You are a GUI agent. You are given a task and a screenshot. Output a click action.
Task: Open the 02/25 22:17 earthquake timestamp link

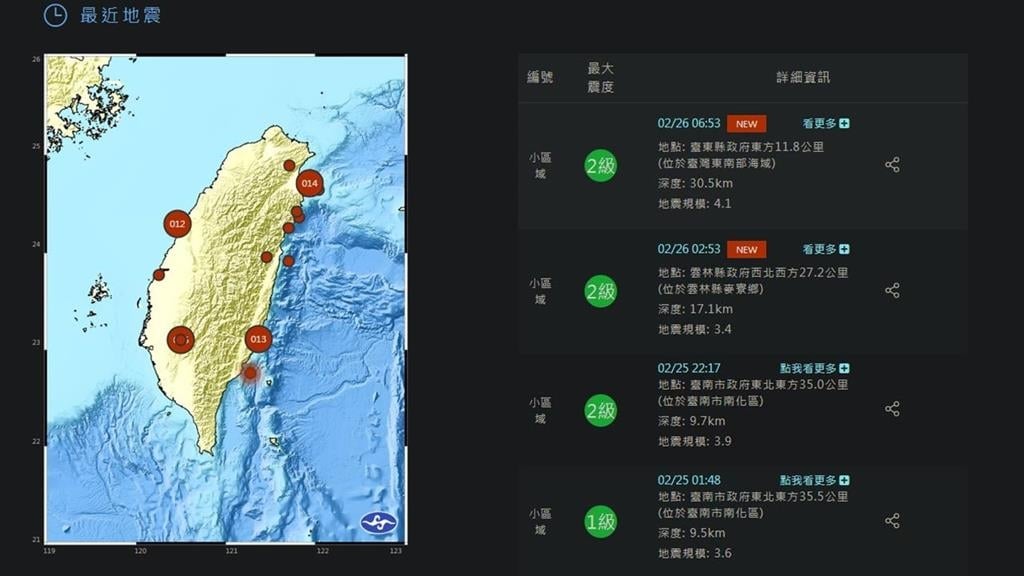688,368
